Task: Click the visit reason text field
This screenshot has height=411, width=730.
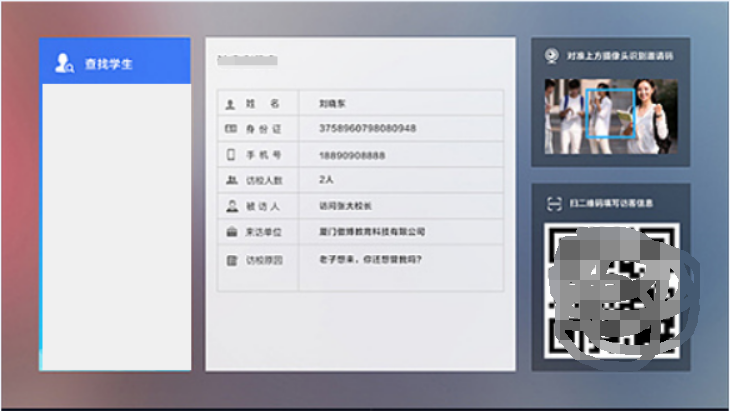Action: (369, 260)
